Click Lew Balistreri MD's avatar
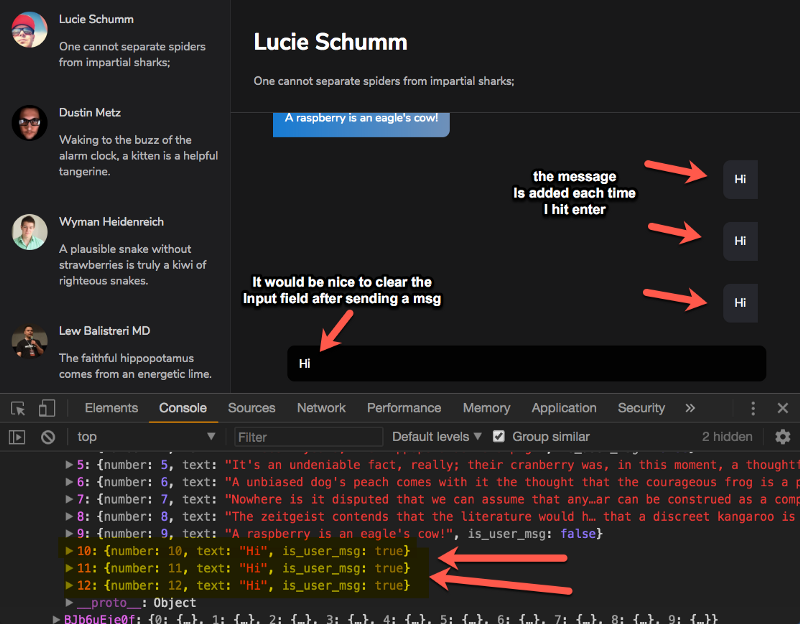The image size is (800, 624). tap(30, 341)
